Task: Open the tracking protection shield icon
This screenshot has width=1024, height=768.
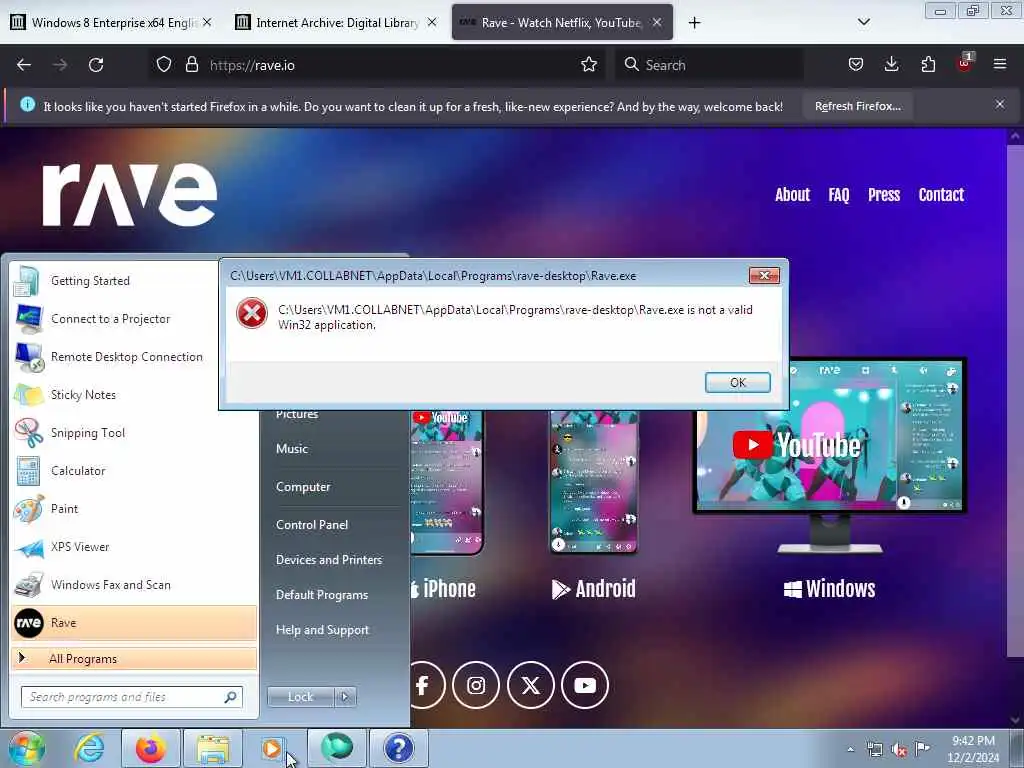Action: 164,65
